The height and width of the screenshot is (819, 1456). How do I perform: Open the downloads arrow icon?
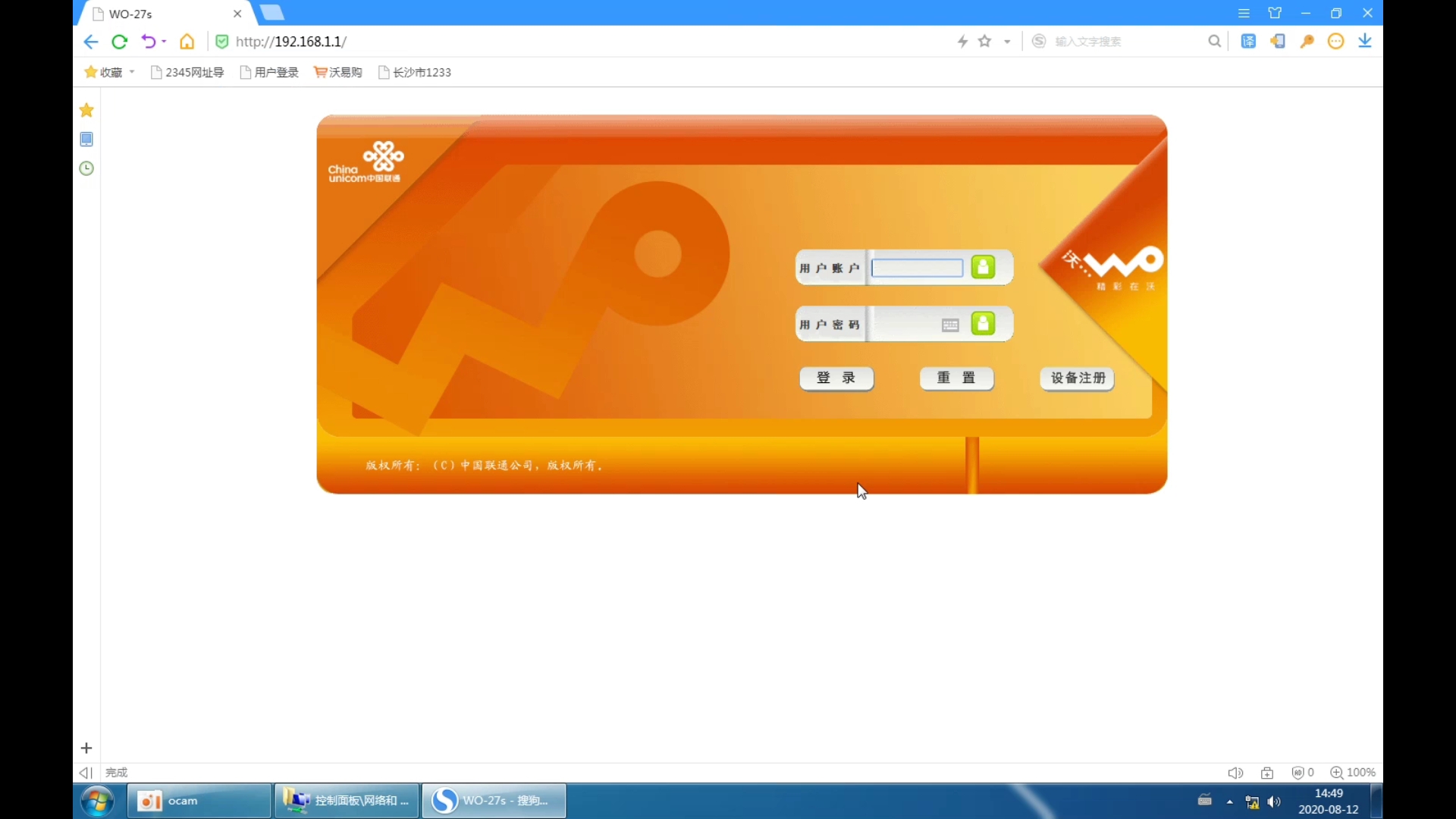click(1365, 41)
